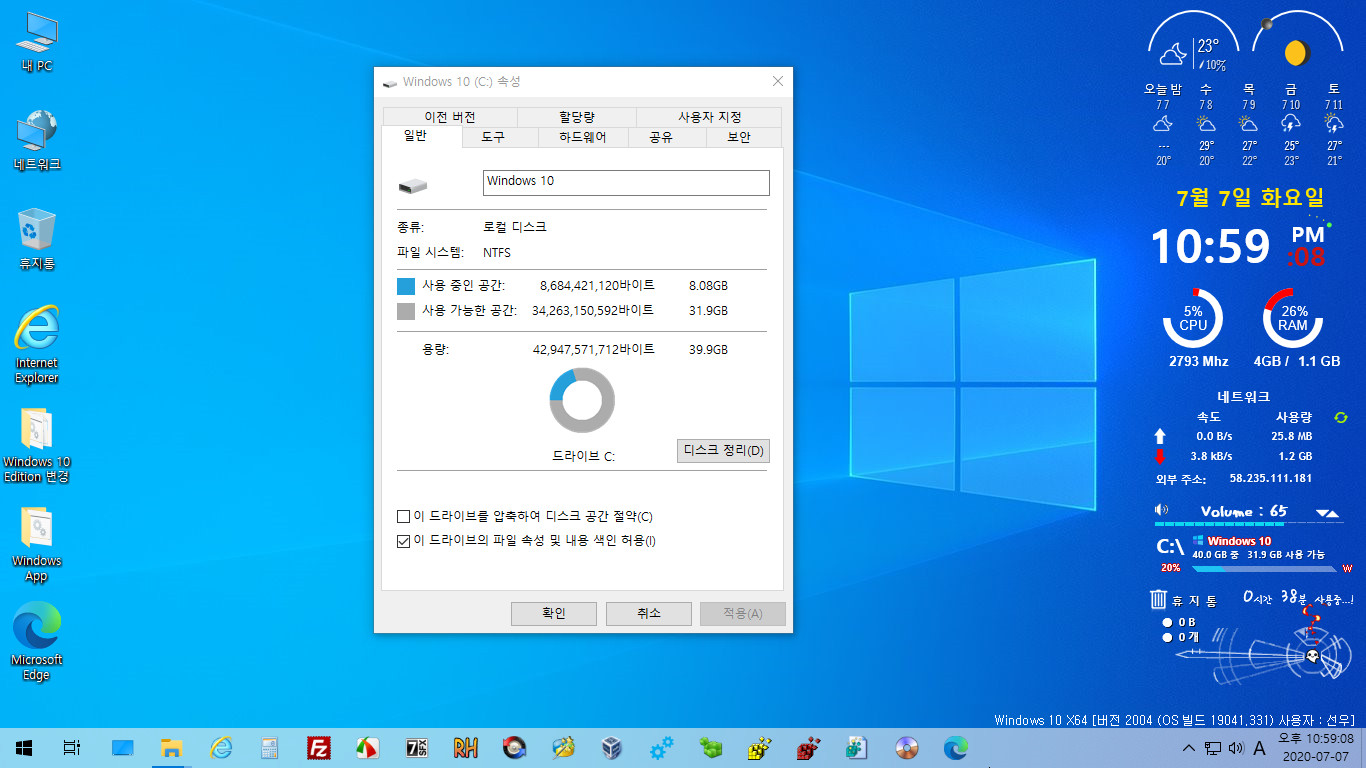The height and width of the screenshot is (768, 1366).
Task: Click the Volume level bar in widget
Action: [x=1247, y=523]
